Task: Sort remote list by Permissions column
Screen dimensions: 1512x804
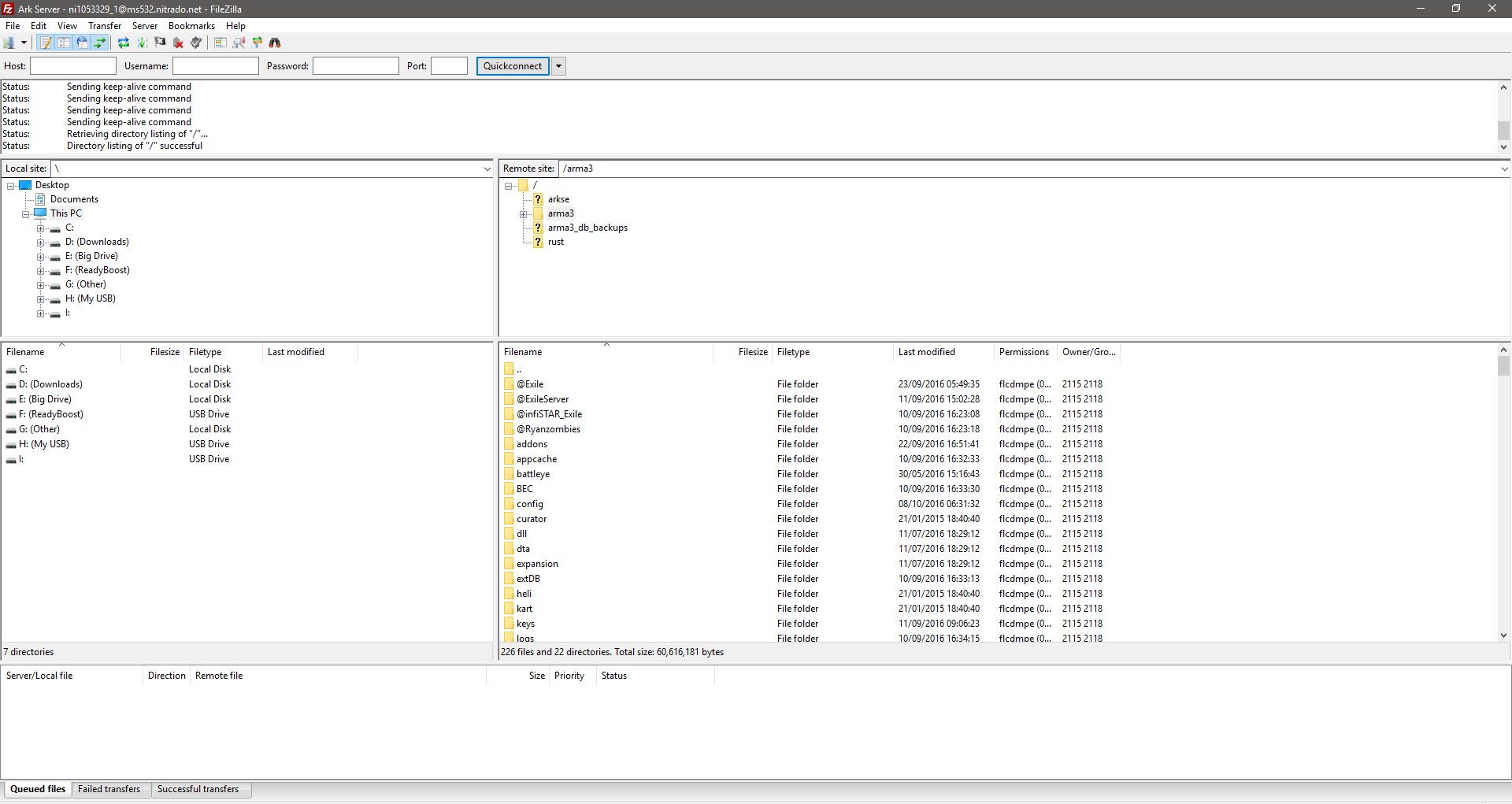Action: pyautogui.click(x=1025, y=352)
